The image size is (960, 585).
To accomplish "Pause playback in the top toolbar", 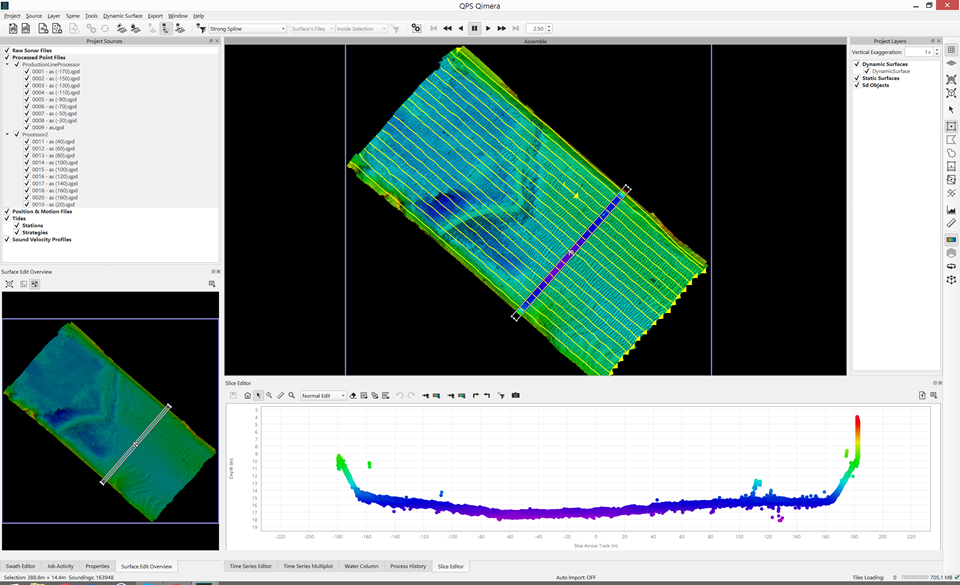I will point(474,29).
